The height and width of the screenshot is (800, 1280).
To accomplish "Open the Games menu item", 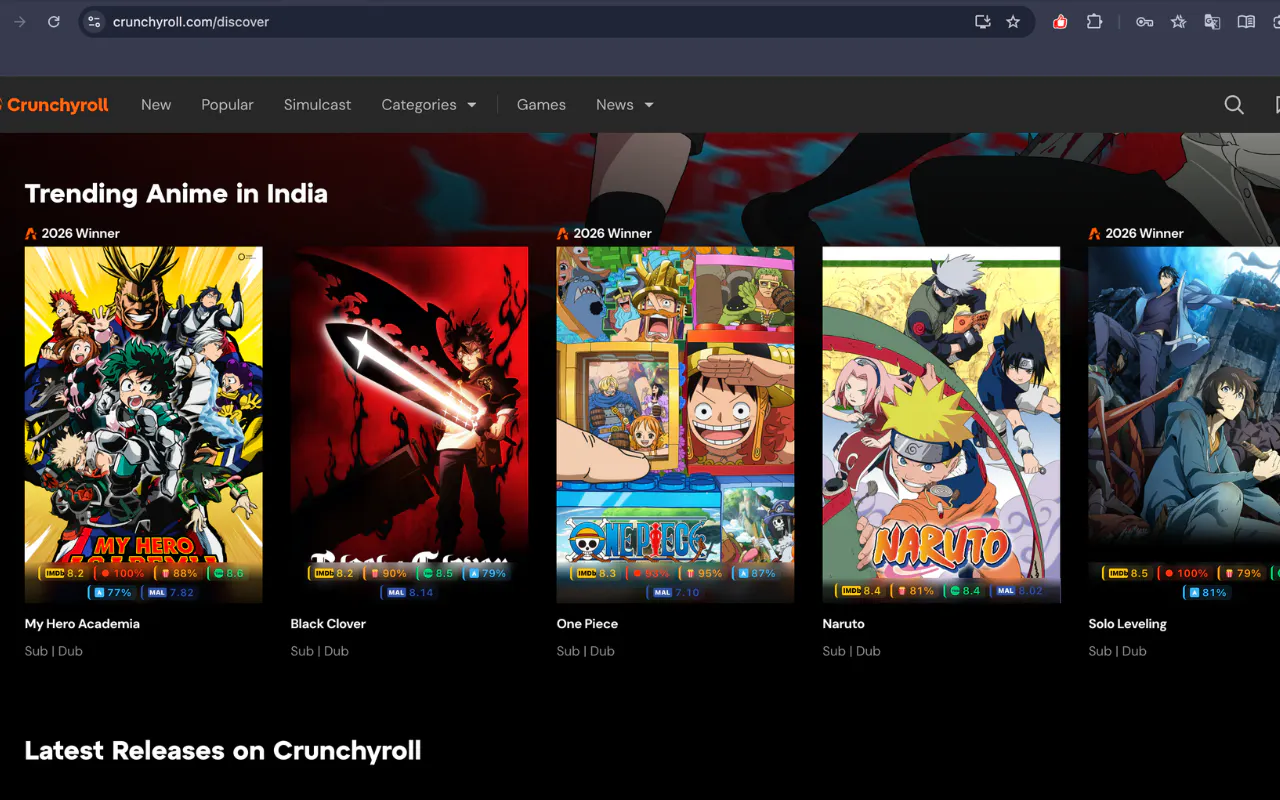I will coord(541,105).
